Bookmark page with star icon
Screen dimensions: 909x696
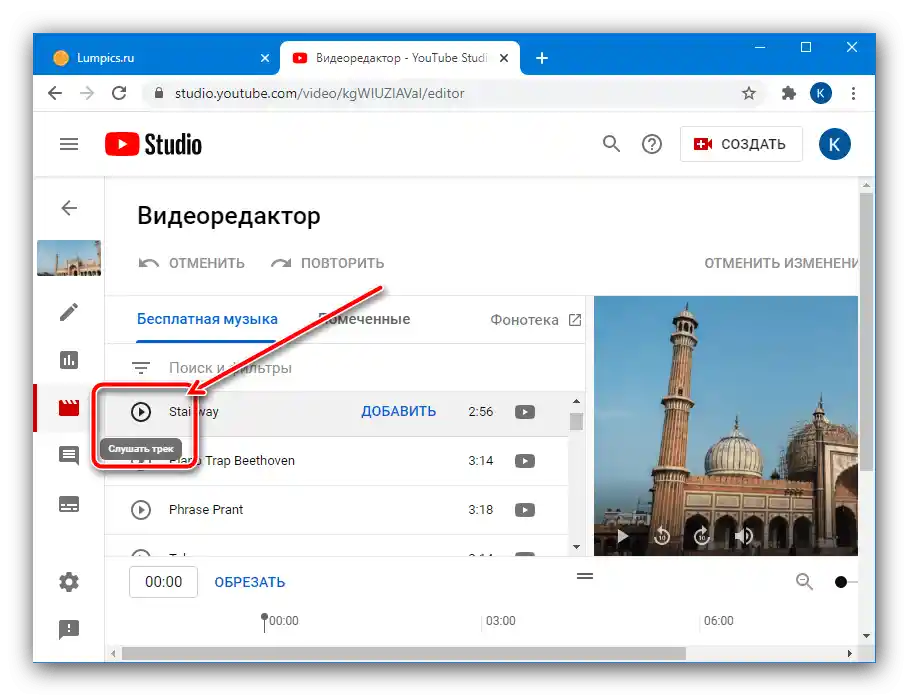point(749,93)
